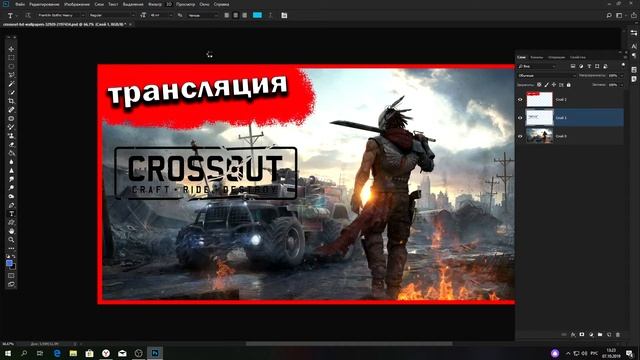640x360 pixels.
Task: Toggle lock image pixels brush icon
Action: point(547,85)
